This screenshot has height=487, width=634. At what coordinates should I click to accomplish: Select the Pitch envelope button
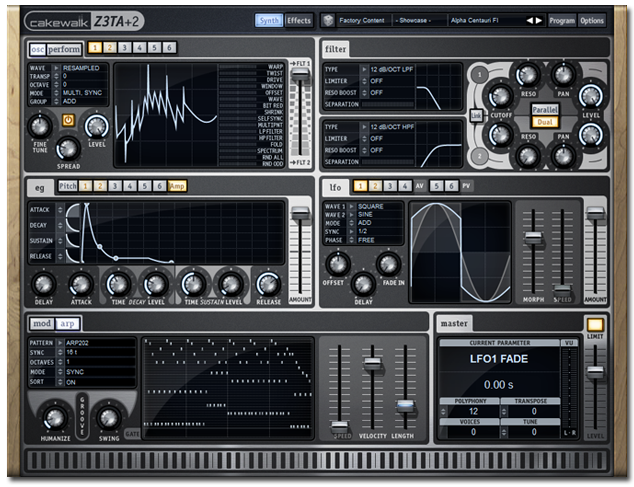point(68,186)
